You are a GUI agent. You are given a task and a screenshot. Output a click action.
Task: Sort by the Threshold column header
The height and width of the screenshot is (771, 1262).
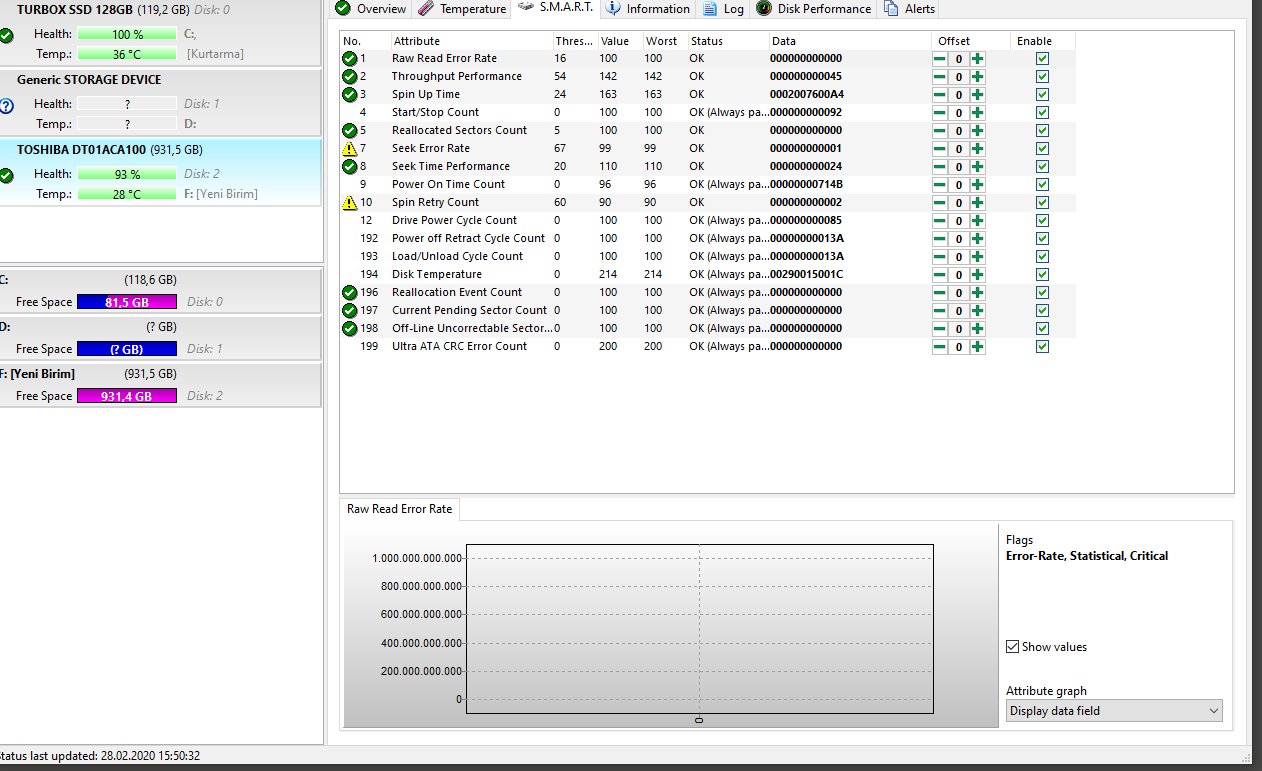pos(575,41)
